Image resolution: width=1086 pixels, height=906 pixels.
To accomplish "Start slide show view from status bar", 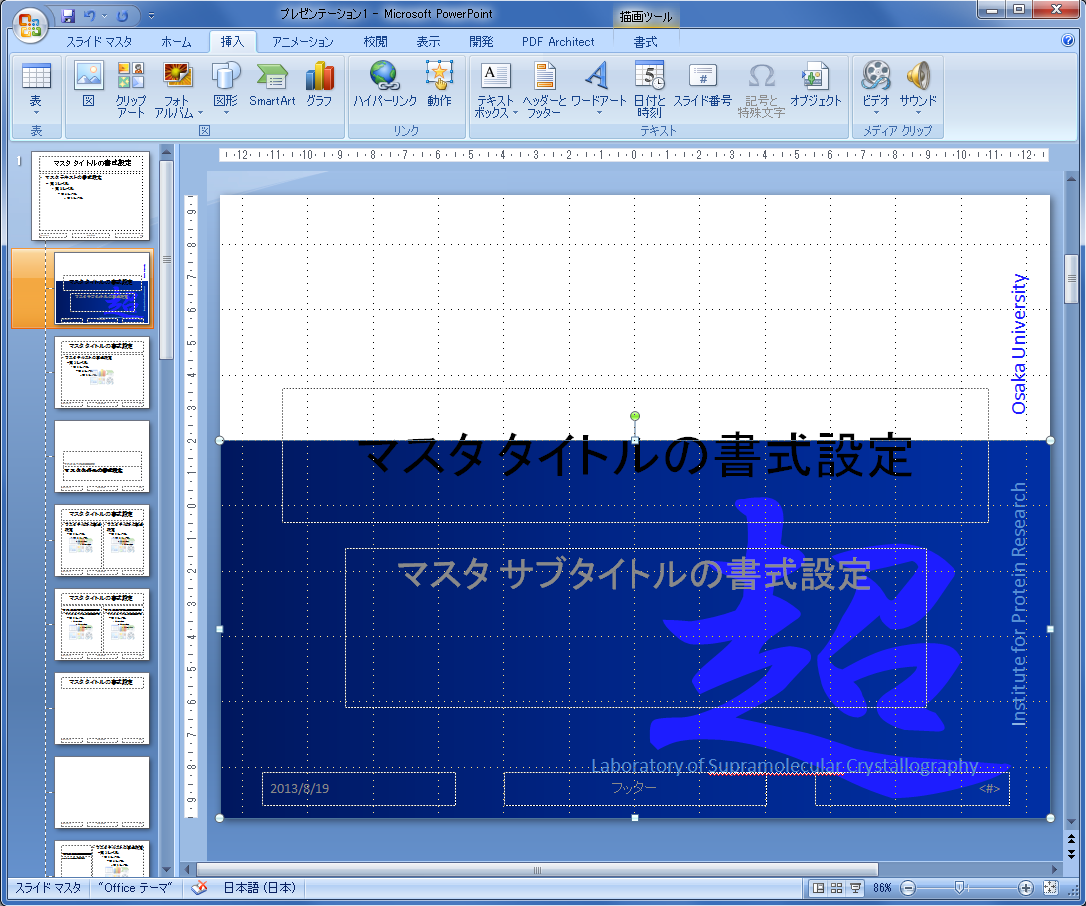I will coord(855,888).
